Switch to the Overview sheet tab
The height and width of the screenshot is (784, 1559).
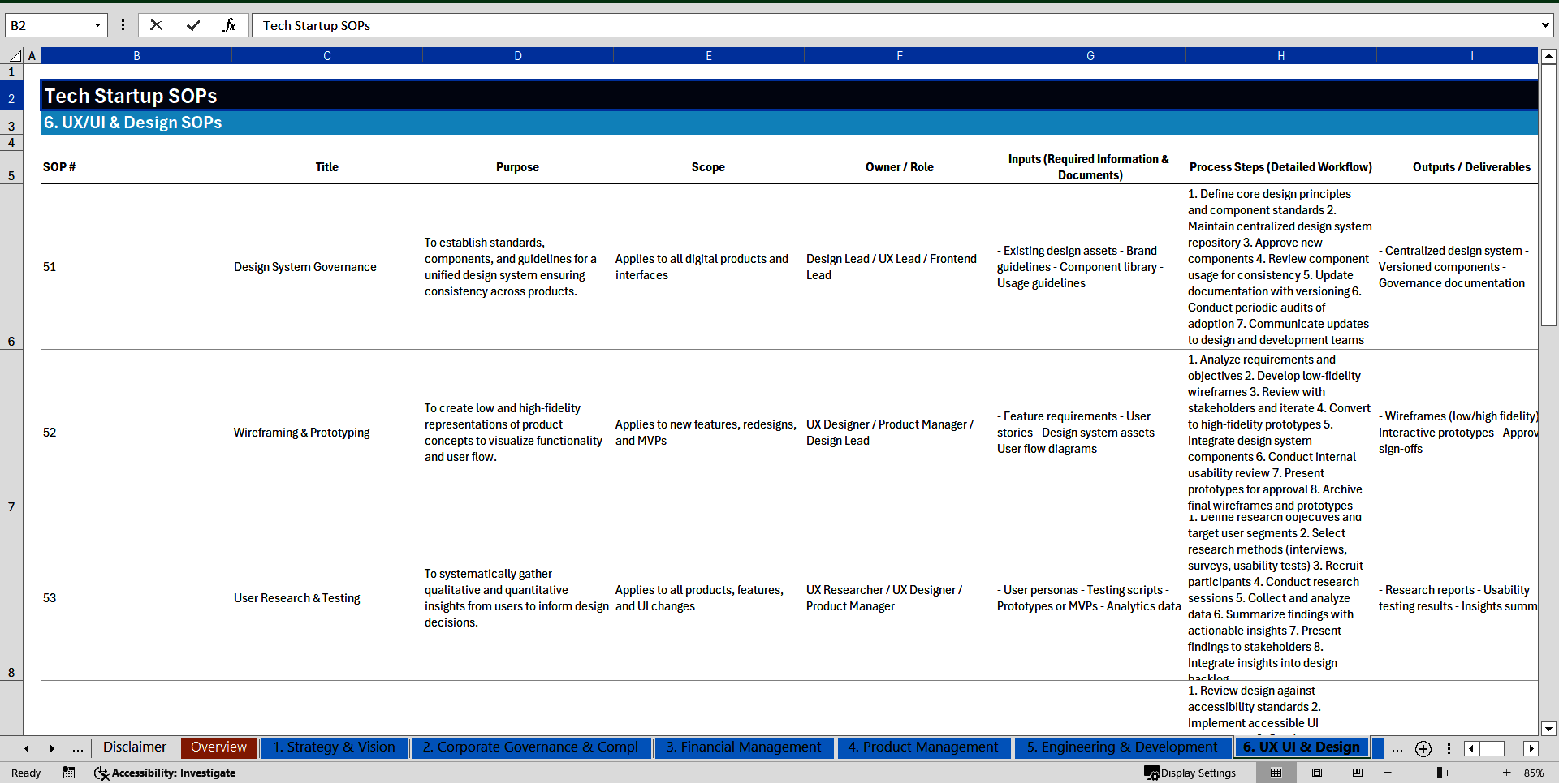coord(218,747)
